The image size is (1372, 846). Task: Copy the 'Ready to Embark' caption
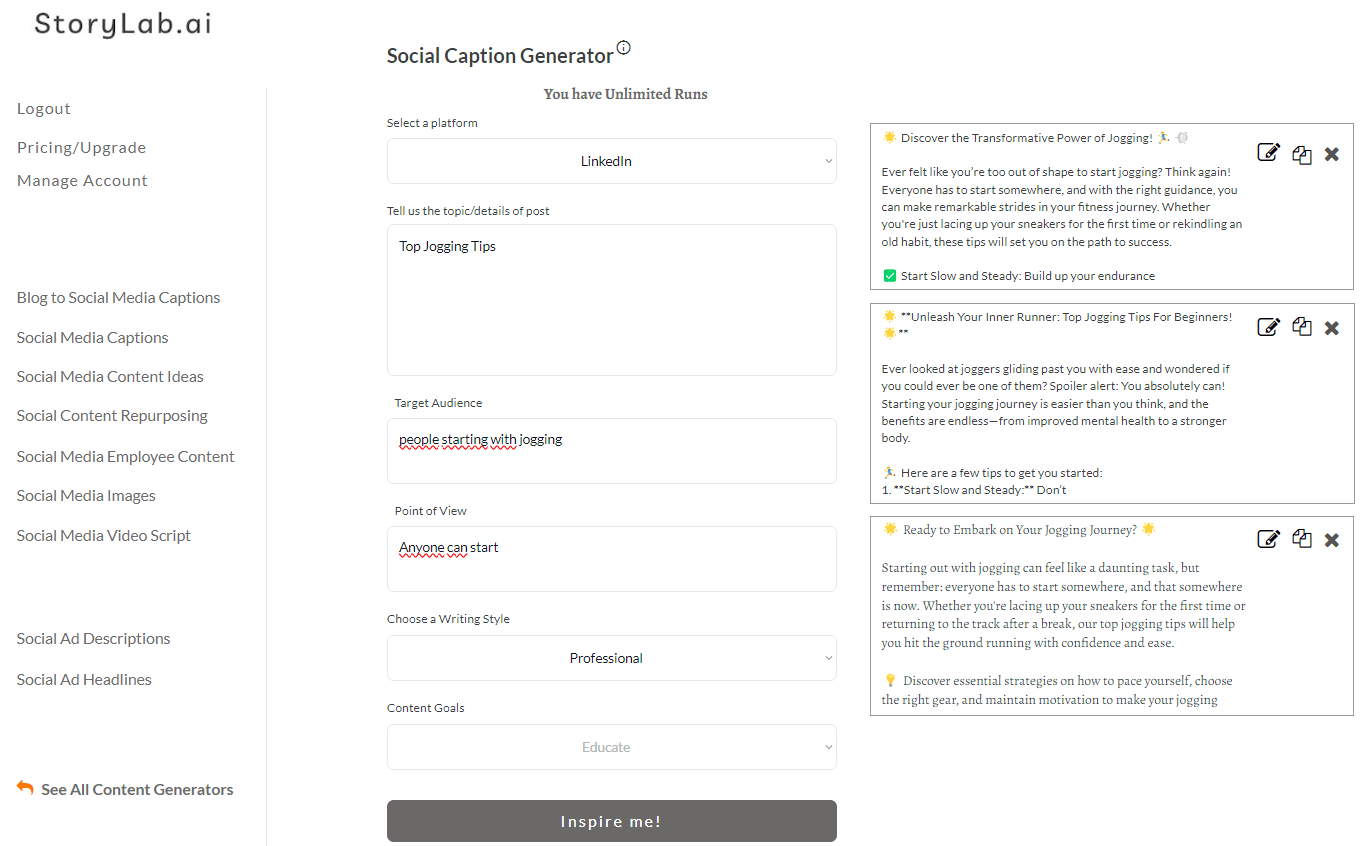(1301, 539)
